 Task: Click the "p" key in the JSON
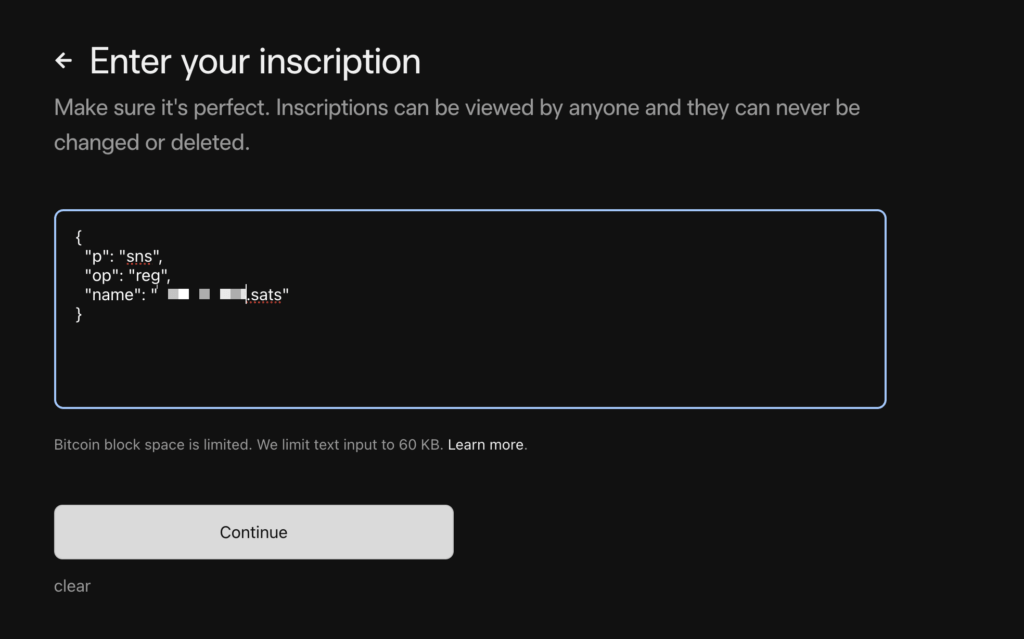pos(97,256)
